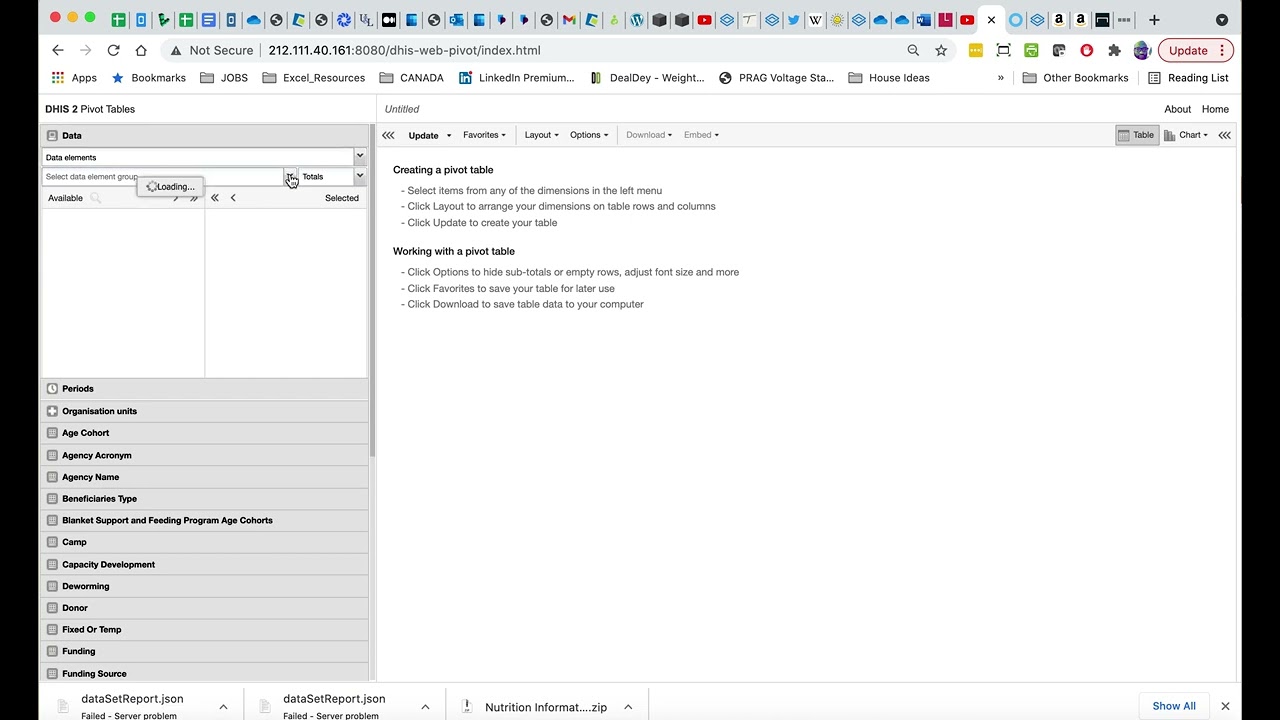The width and height of the screenshot is (1280, 720).
Task: Open a new browser tab
Action: 1154,20
